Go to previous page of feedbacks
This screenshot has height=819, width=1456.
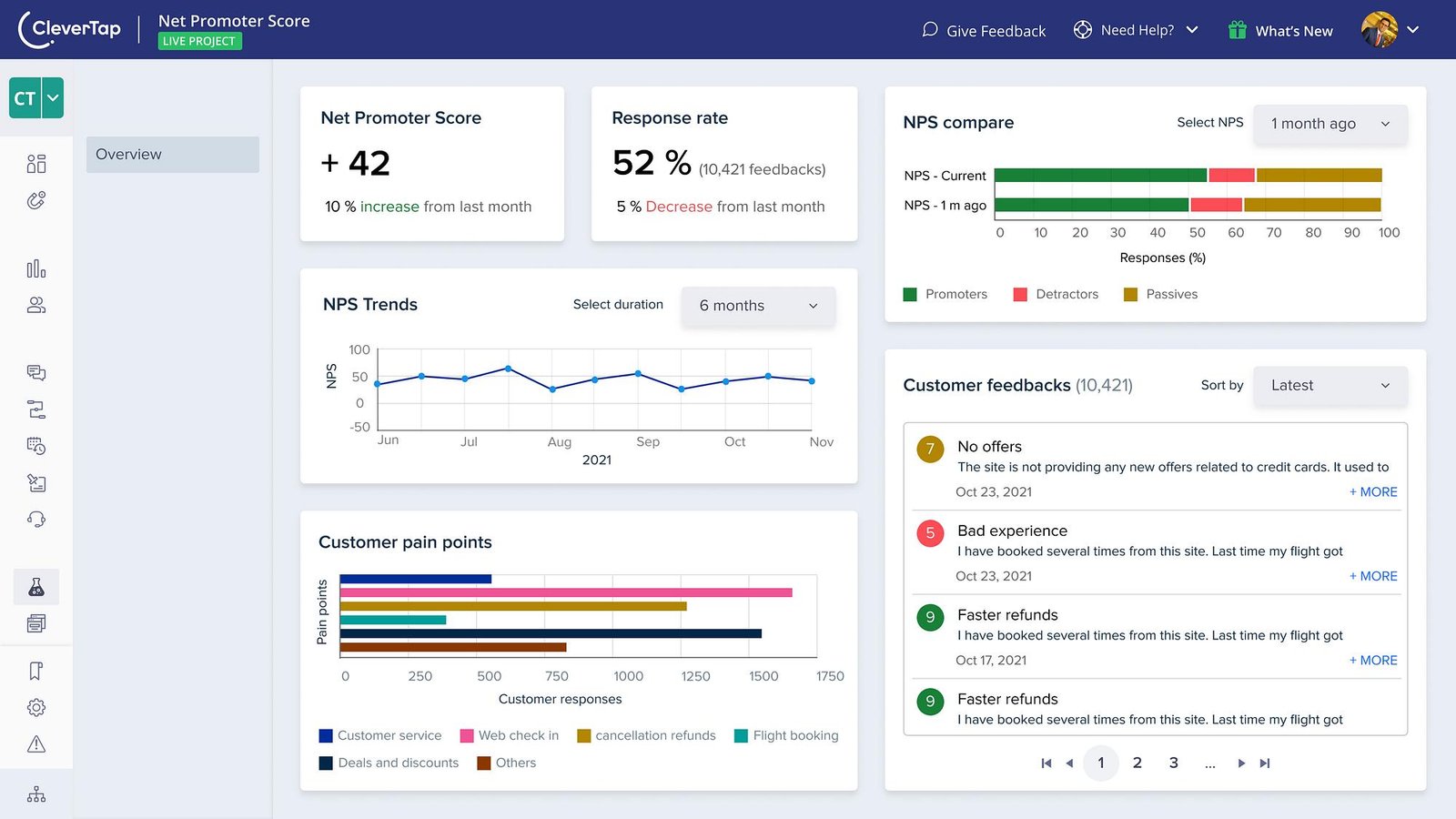pyautogui.click(x=1070, y=763)
